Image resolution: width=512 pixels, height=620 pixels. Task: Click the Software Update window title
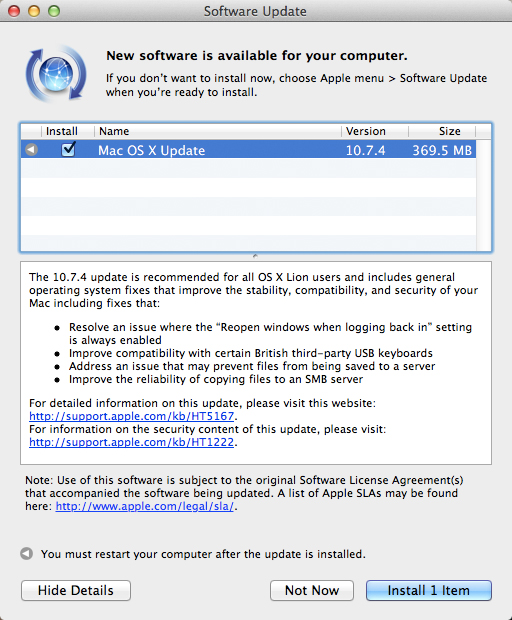coord(255,11)
